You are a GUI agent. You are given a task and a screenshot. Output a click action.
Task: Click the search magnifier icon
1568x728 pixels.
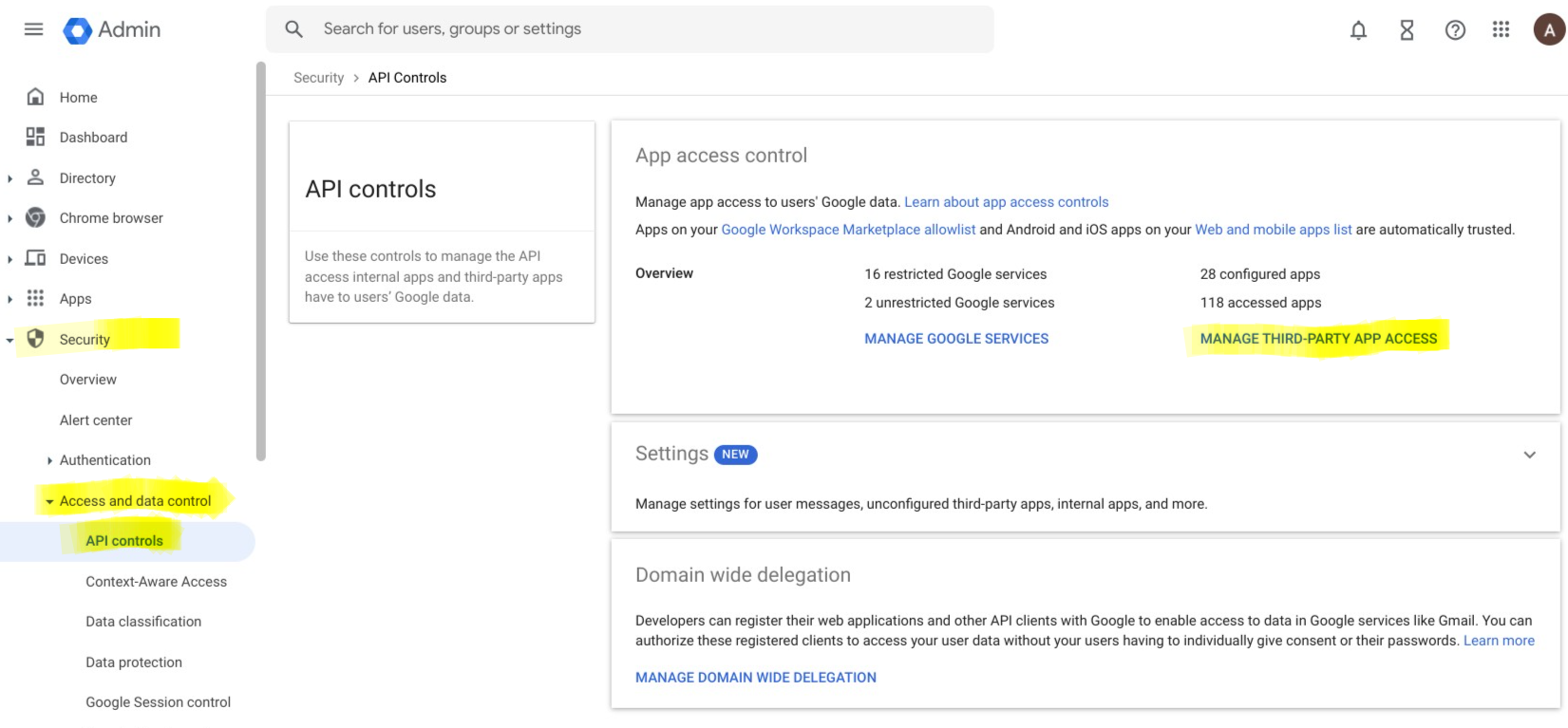point(294,29)
